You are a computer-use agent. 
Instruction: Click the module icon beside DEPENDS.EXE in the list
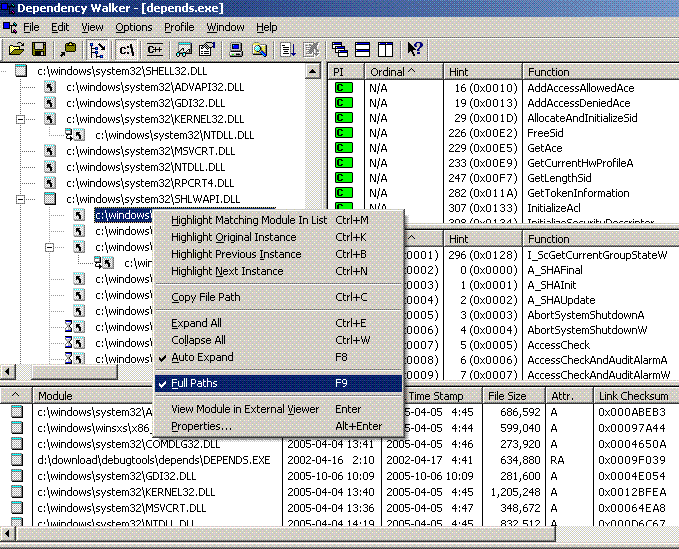click(17, 460)
